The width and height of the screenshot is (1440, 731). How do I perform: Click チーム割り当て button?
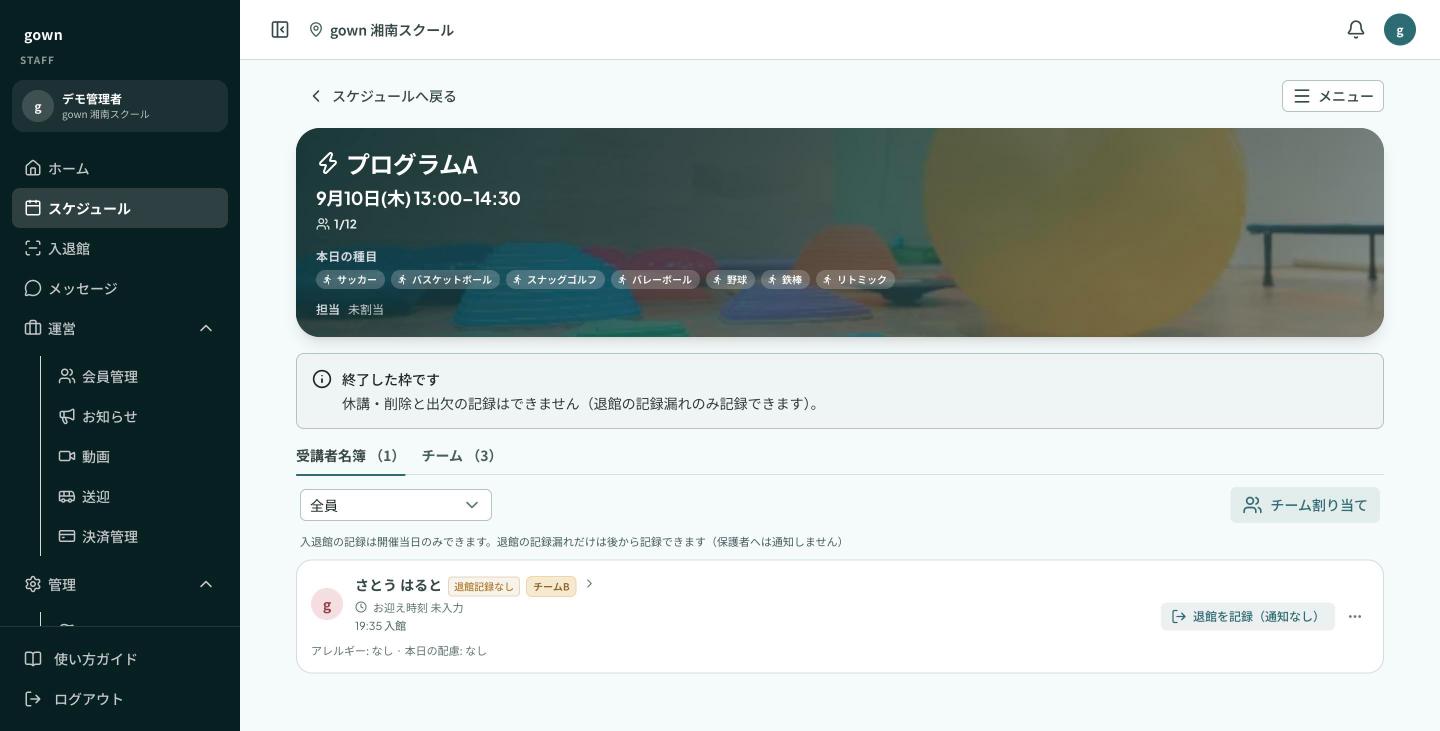pos(1305,505)
